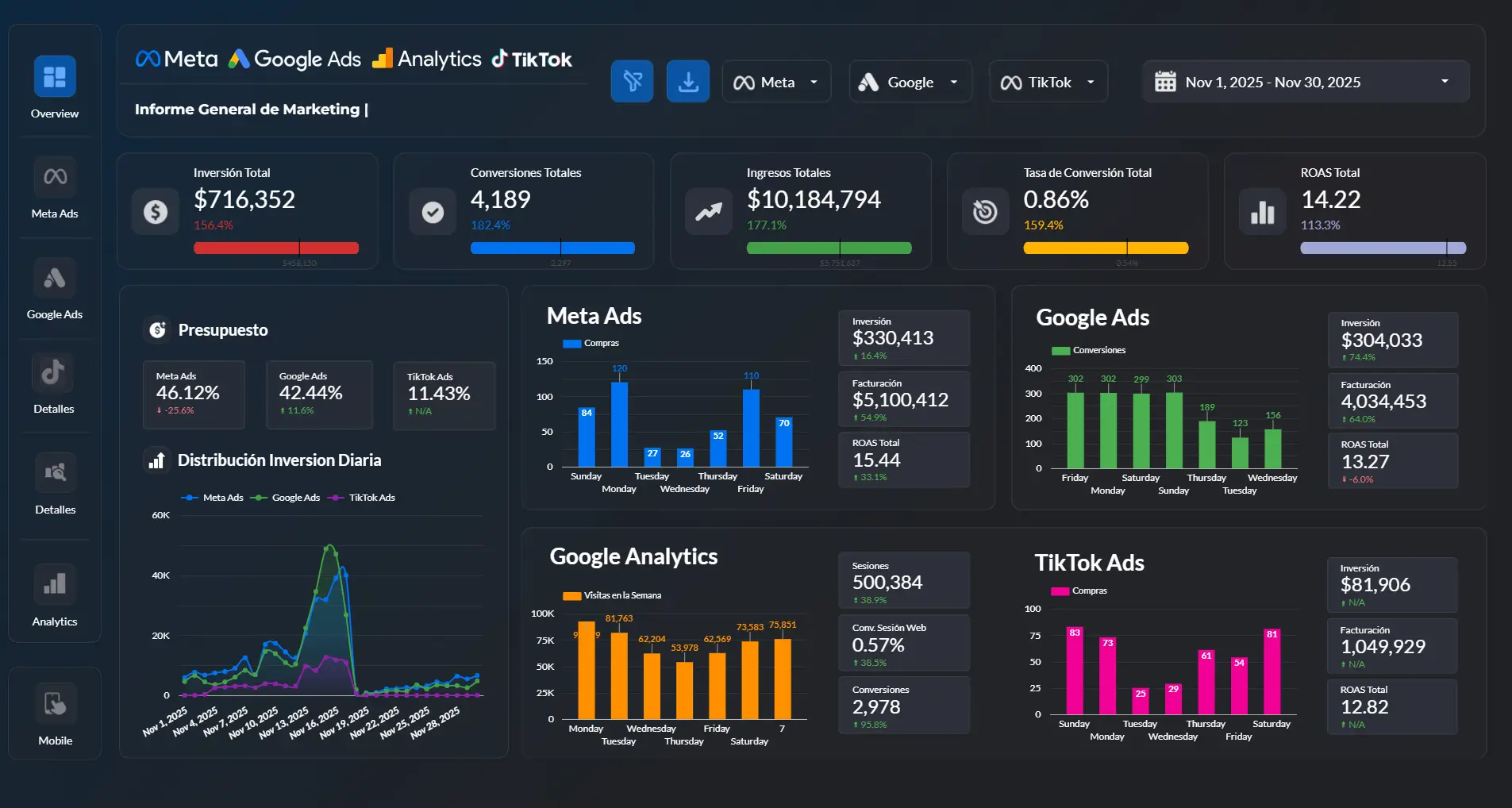
Task: Open the TikTok filter dropdown
Action: coord(1048,82)
